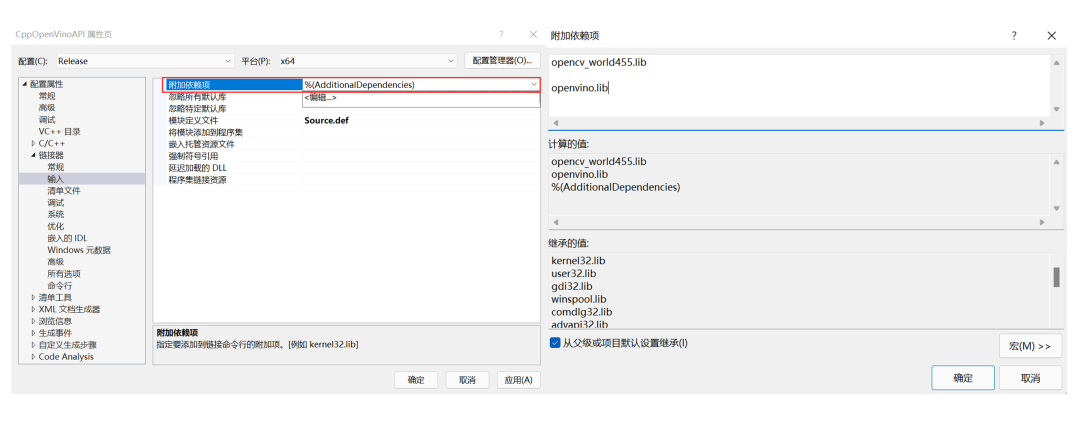The width and height of the screenshot is (1080, 421).
Task: Select VC++ 目录 in the tree
Action: point(59,131)
